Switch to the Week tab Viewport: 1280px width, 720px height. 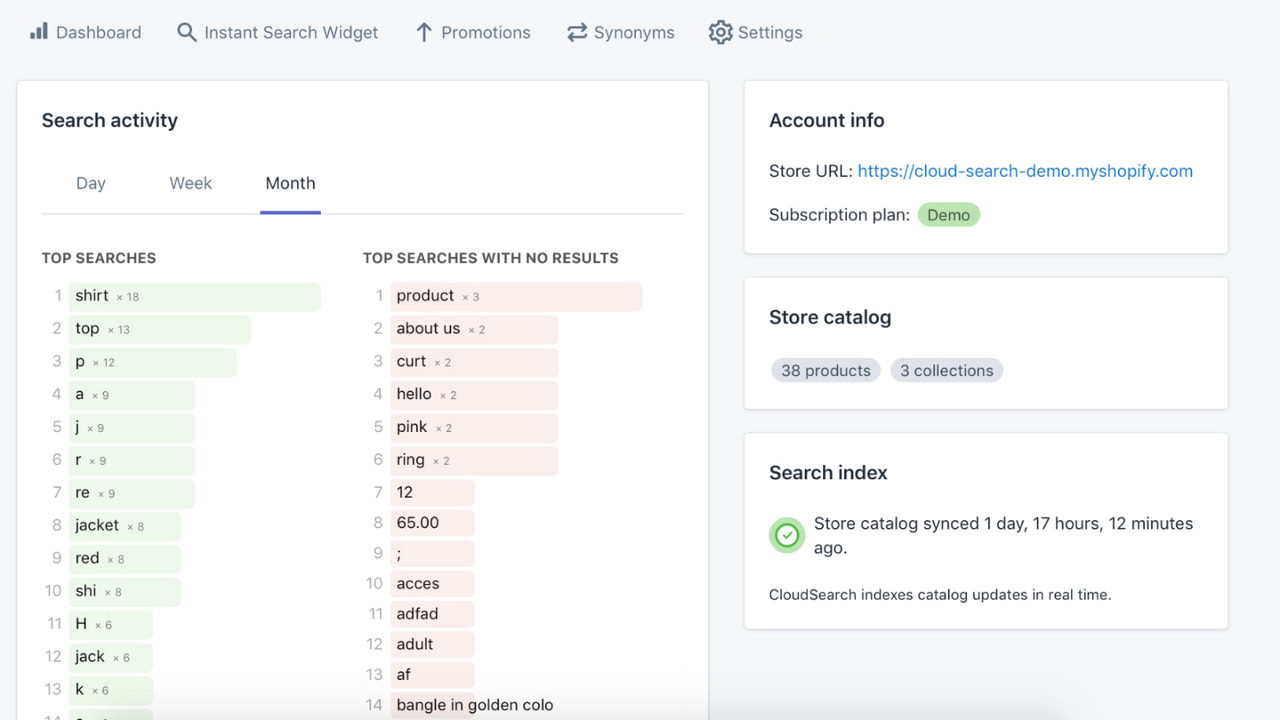click(x=190, y=183)
